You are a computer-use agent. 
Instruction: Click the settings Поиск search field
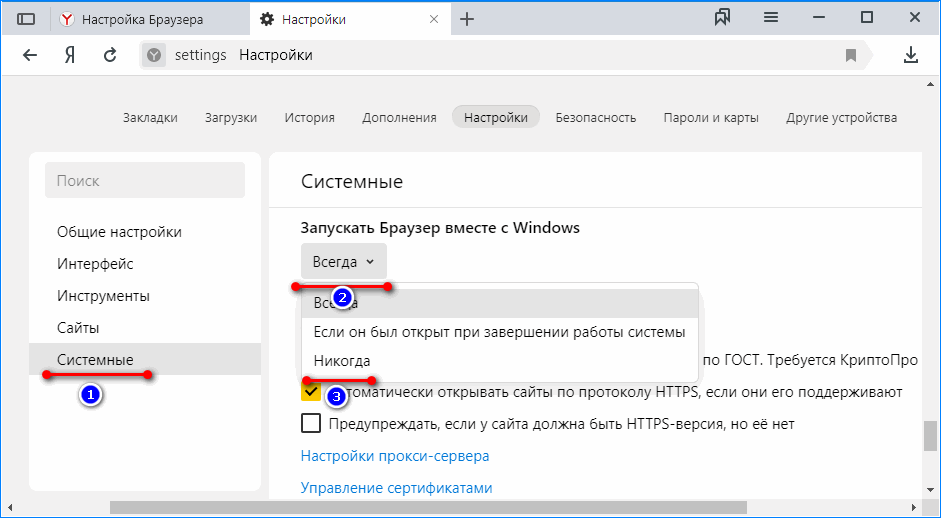point(145,181)
